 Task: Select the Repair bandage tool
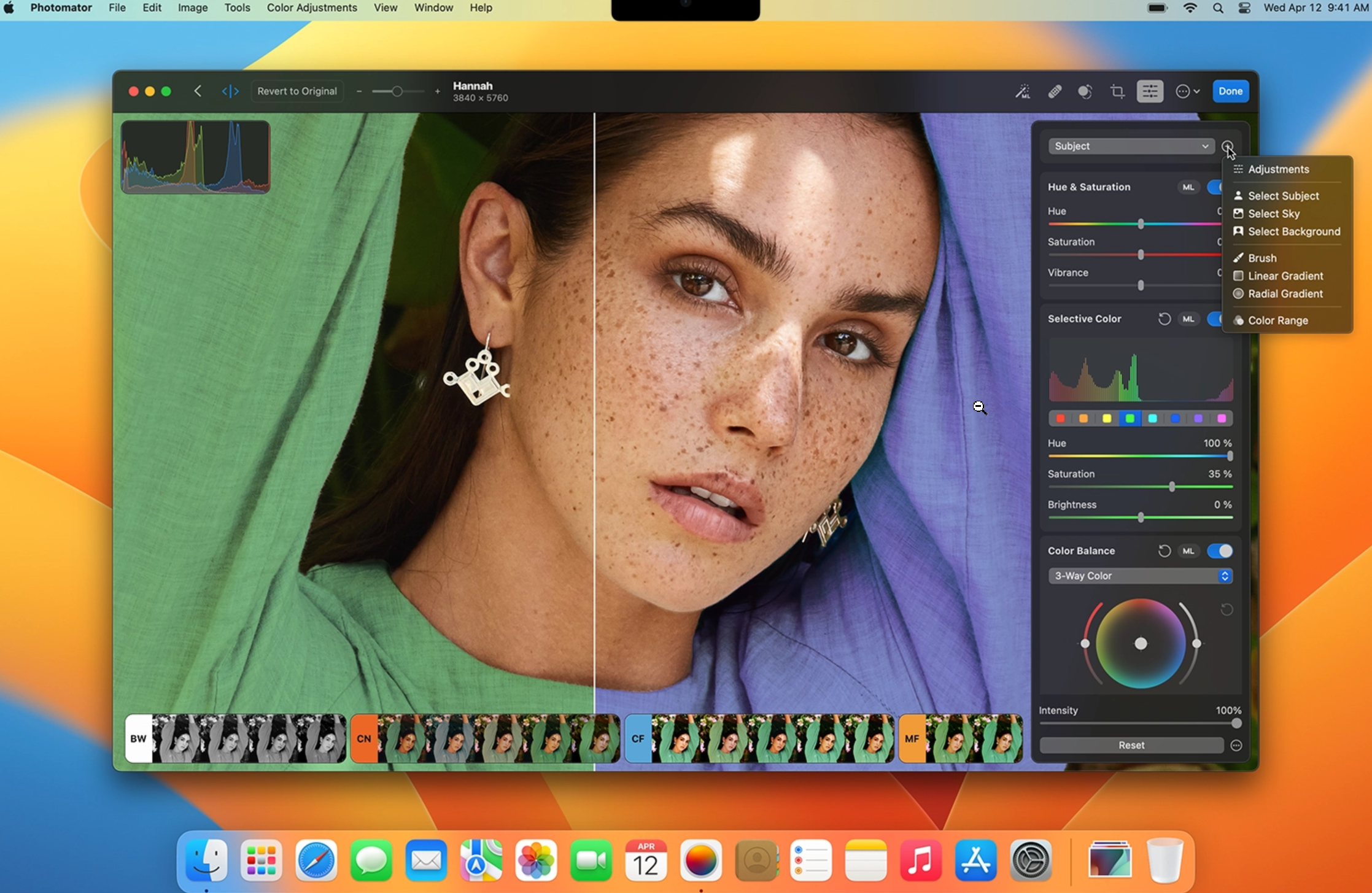coord(1055,91)
